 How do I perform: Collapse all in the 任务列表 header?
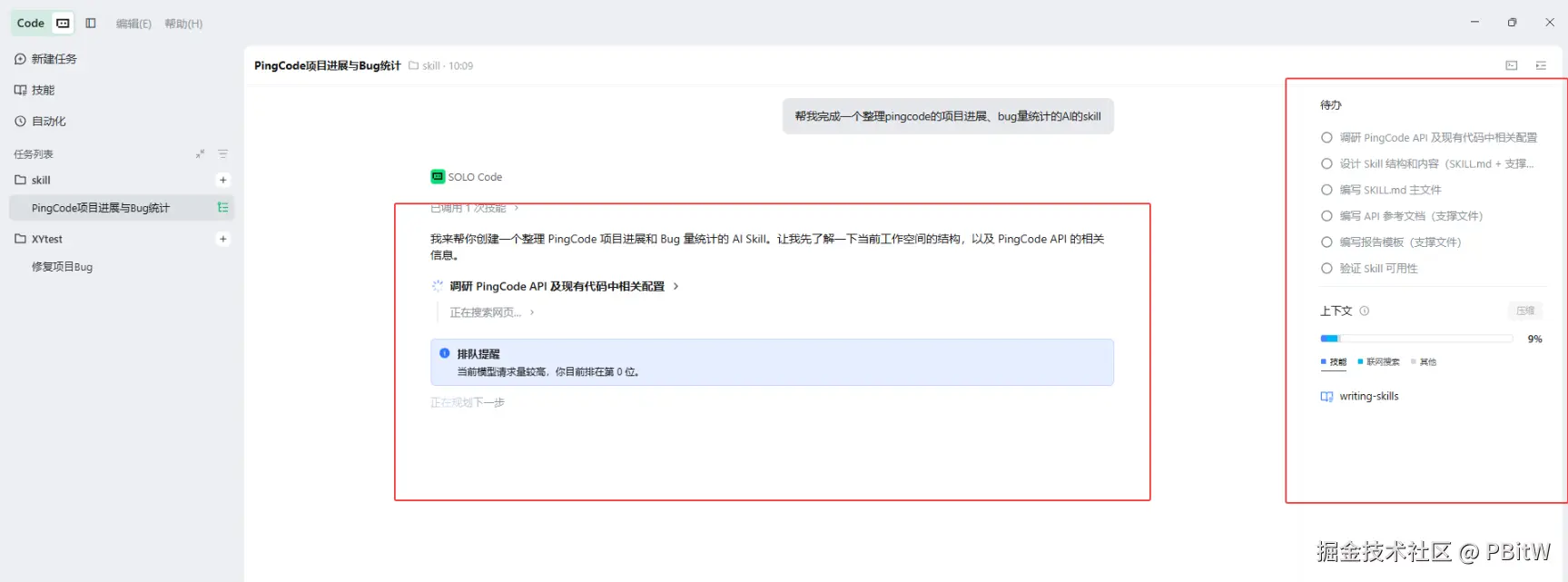click(x=200, y=154)
